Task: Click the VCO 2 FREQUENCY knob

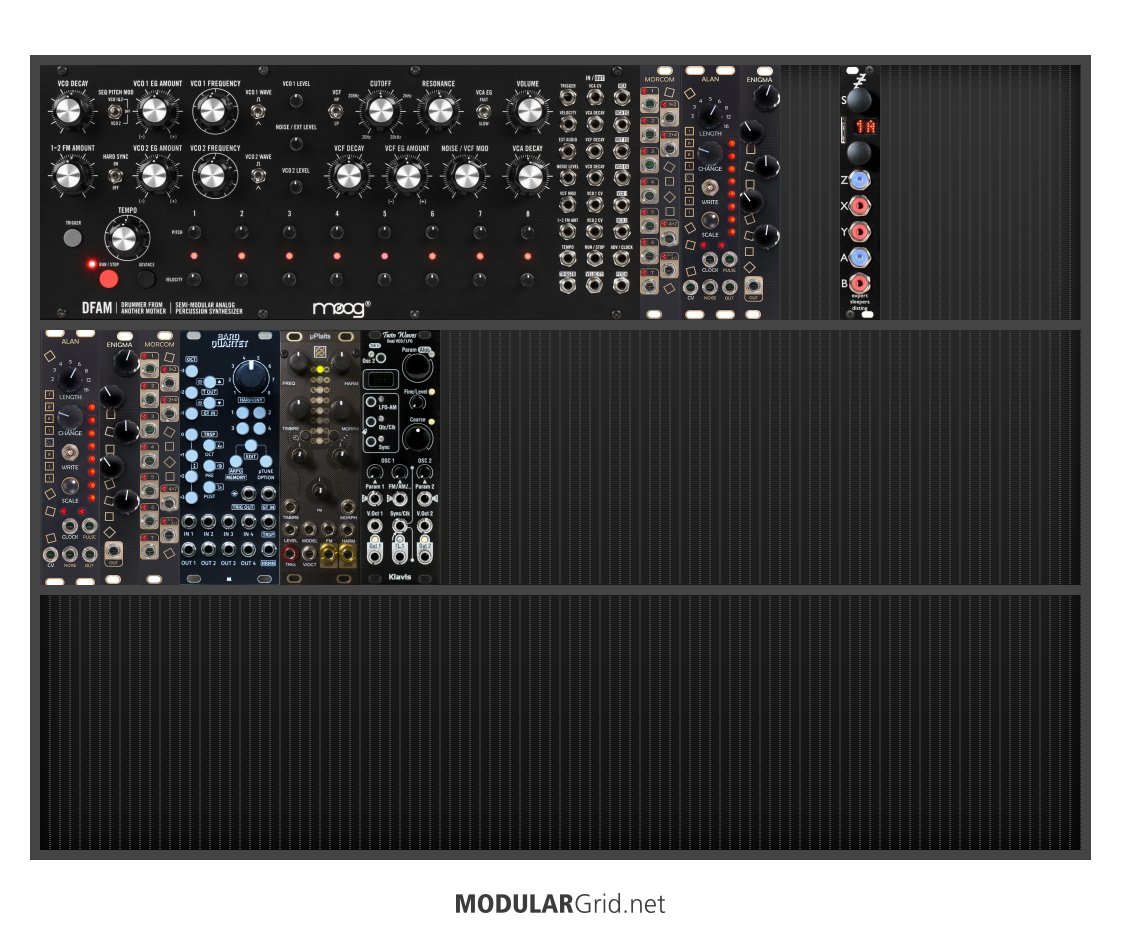Action: [x=212, y=176]
